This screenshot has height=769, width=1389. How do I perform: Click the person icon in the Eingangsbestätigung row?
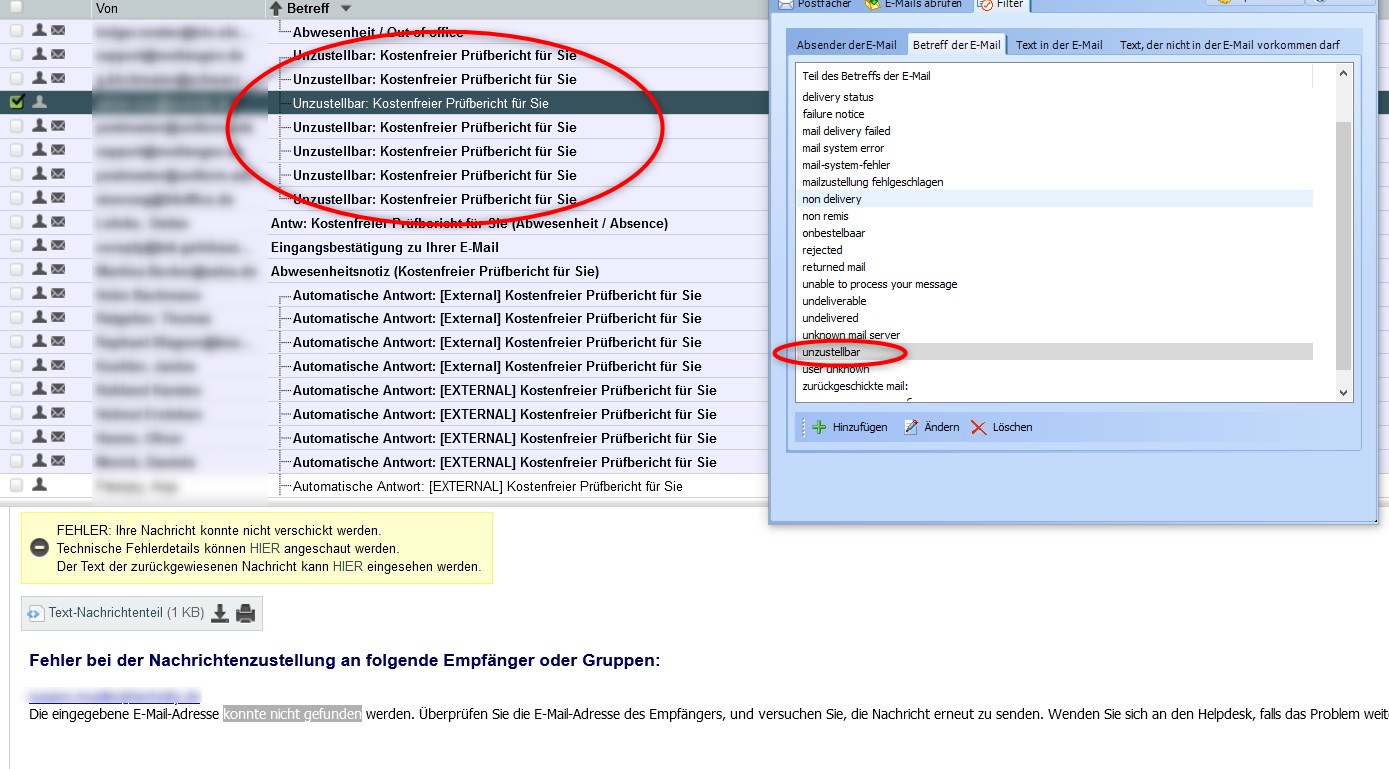pyautogui.click(x=39, y=246)
